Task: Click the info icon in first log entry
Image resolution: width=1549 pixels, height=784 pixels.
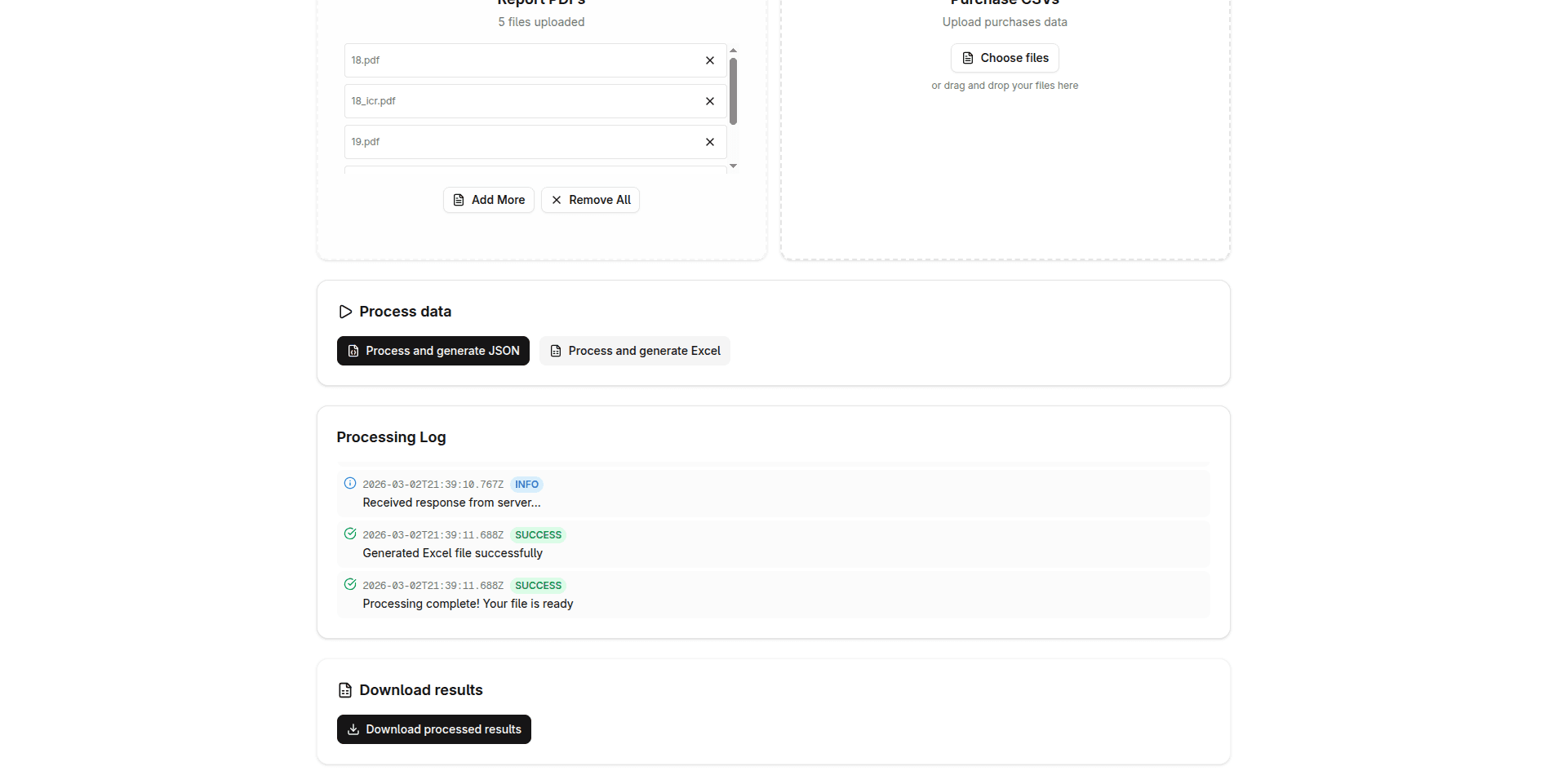Action: (350, 483)
